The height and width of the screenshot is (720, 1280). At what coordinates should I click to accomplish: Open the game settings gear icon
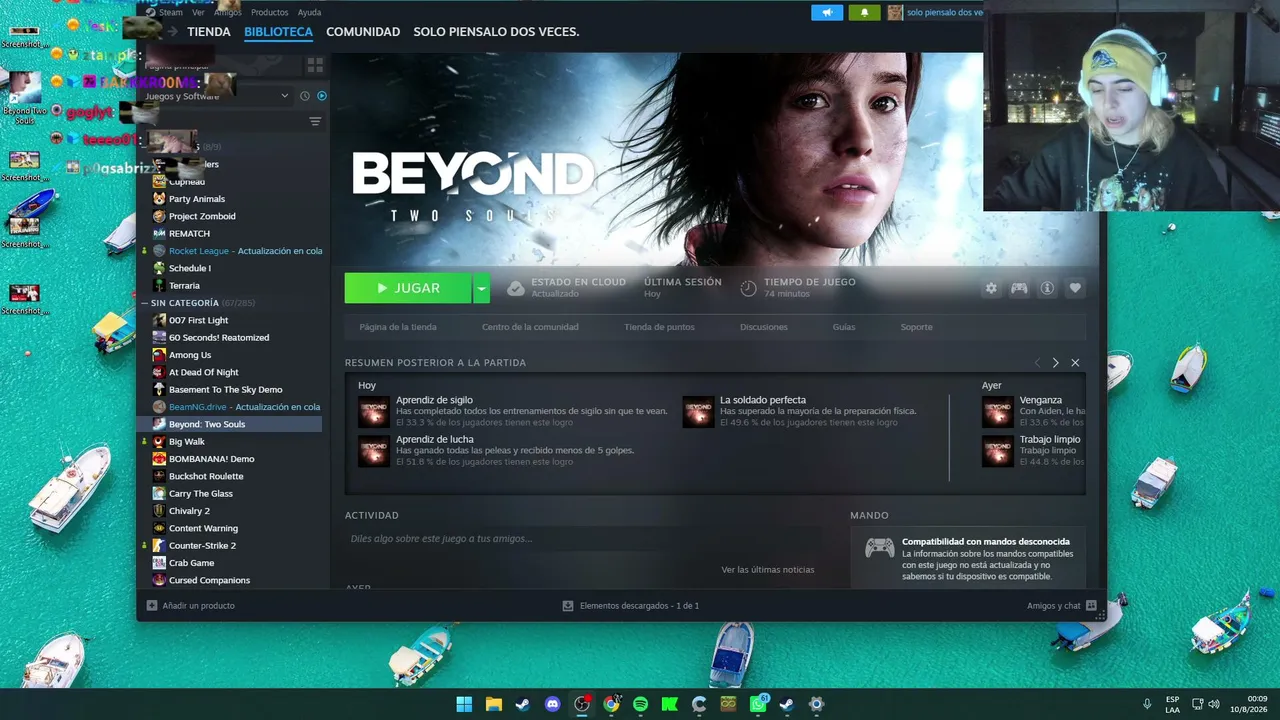pyautogui.click(x=991, y=288)
